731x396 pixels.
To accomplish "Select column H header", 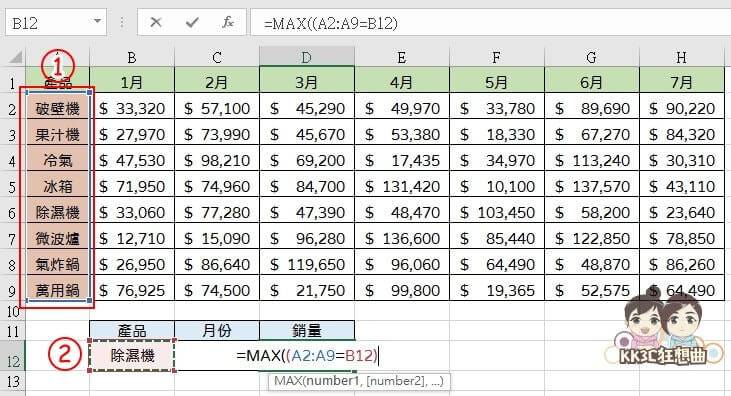I will click(682, 57).
